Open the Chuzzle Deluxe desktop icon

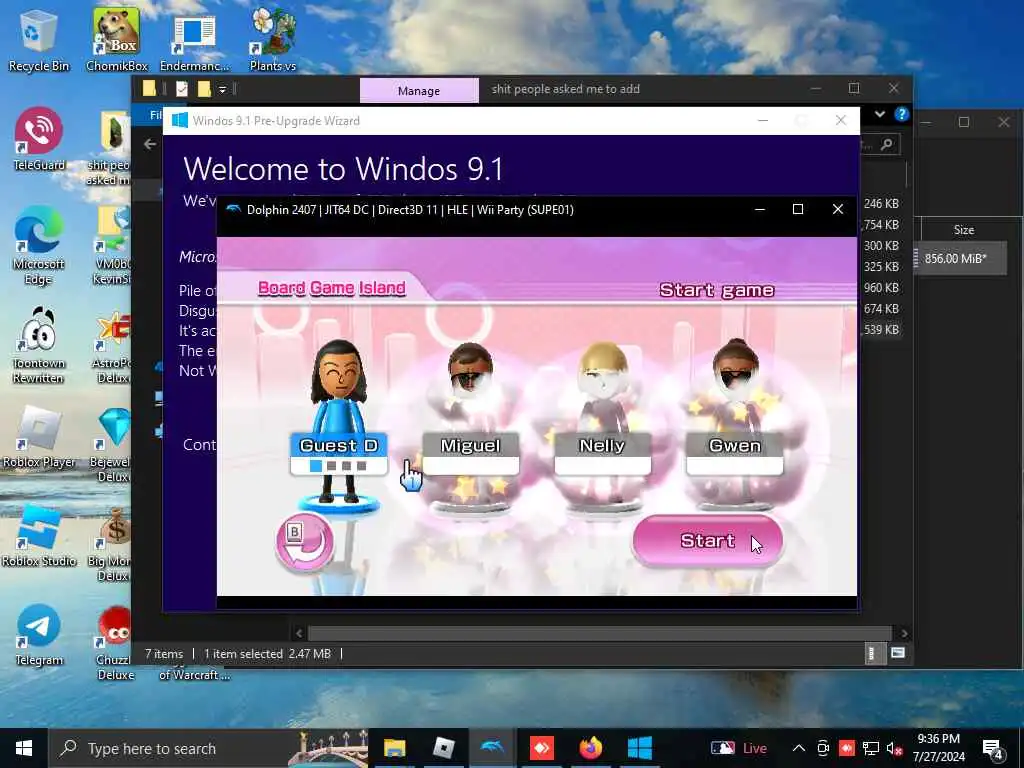[x=114, y=643]
